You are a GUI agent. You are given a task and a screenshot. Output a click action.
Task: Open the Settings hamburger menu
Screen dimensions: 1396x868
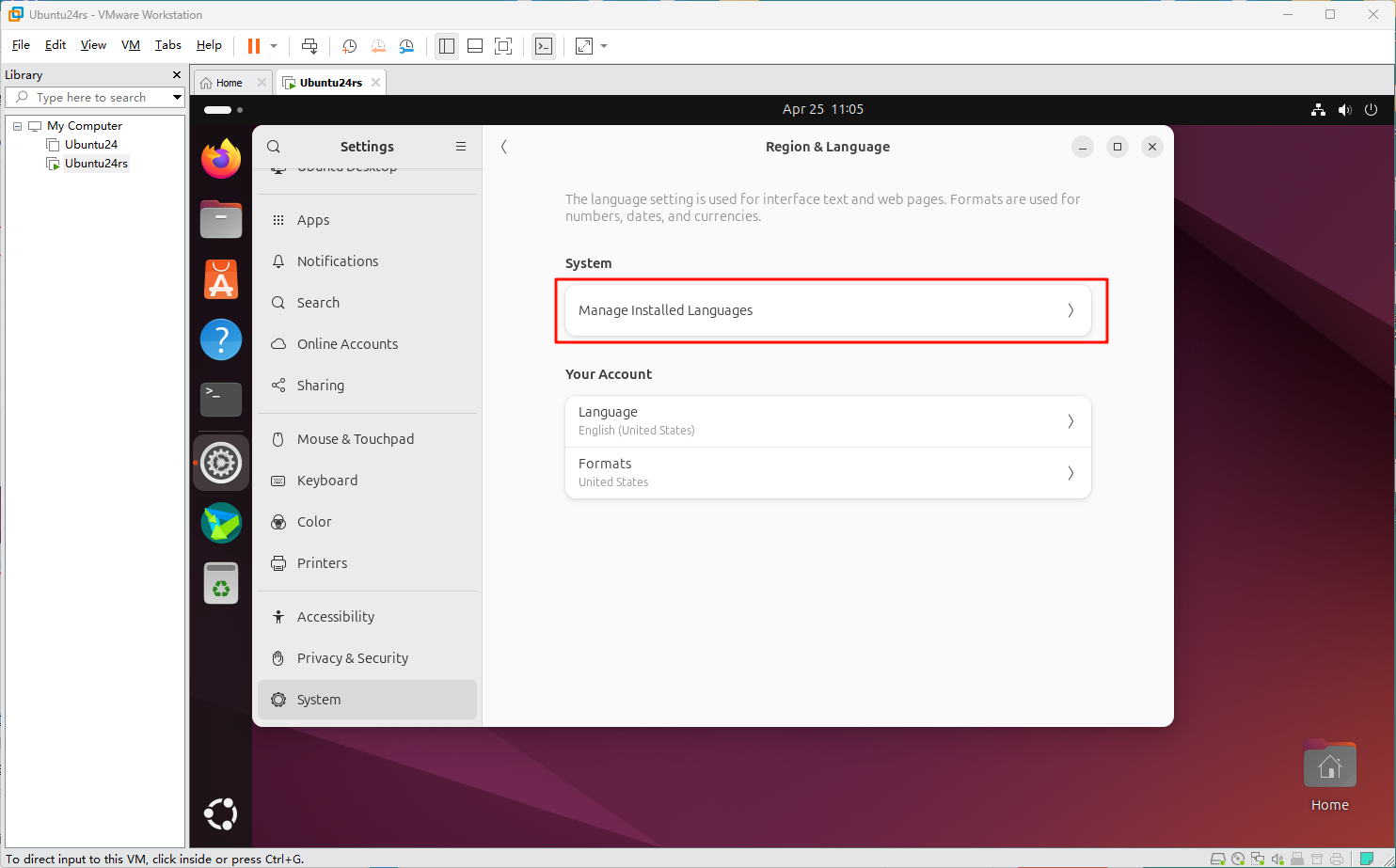(x=461, y=147)
